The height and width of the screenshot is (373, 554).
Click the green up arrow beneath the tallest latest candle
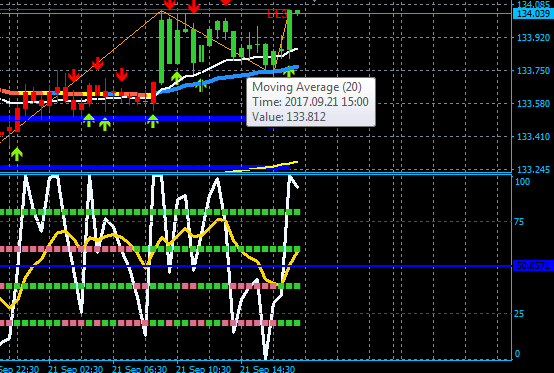click(x=289, y=71)
